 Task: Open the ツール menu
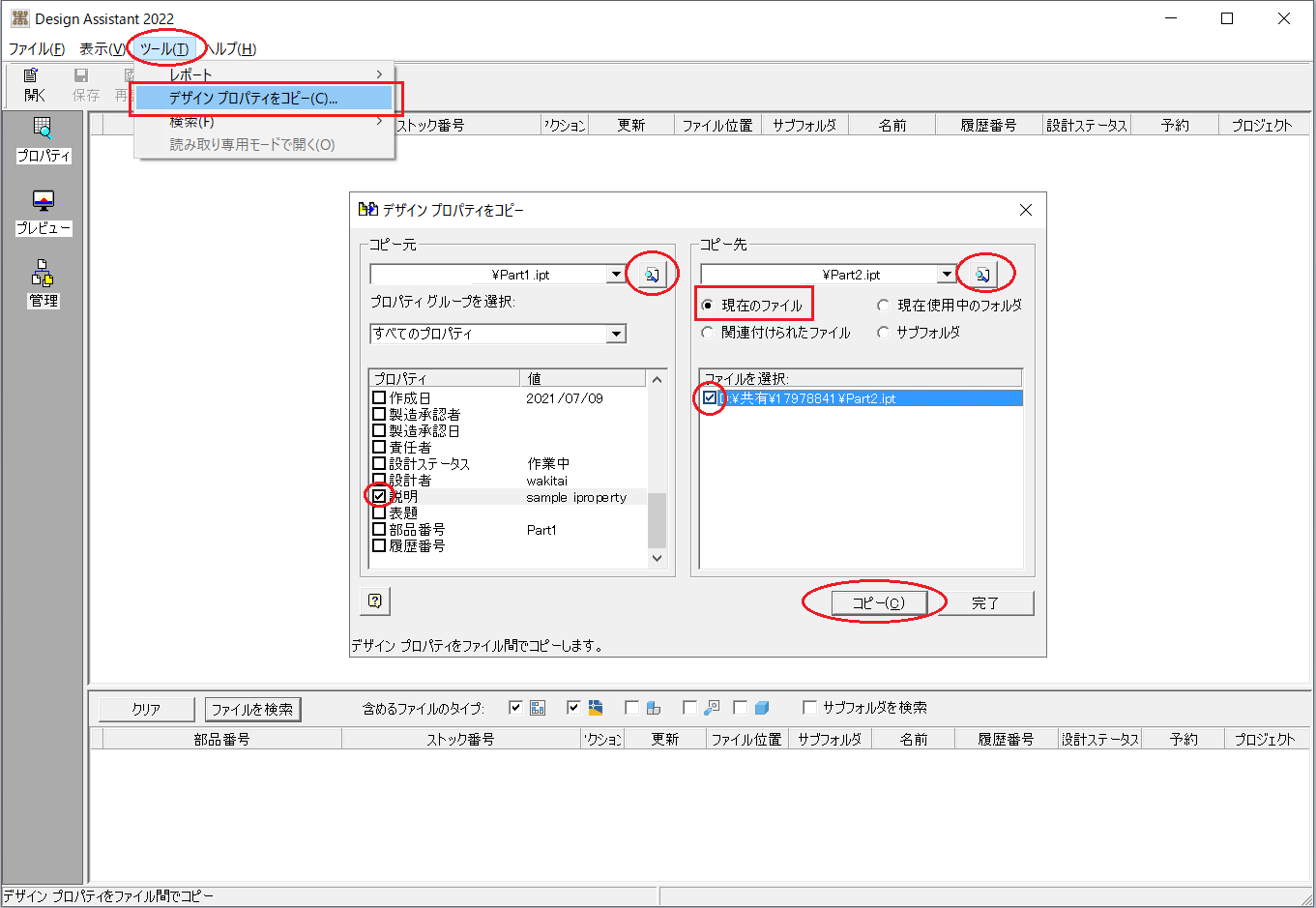(x=164, y=48)
